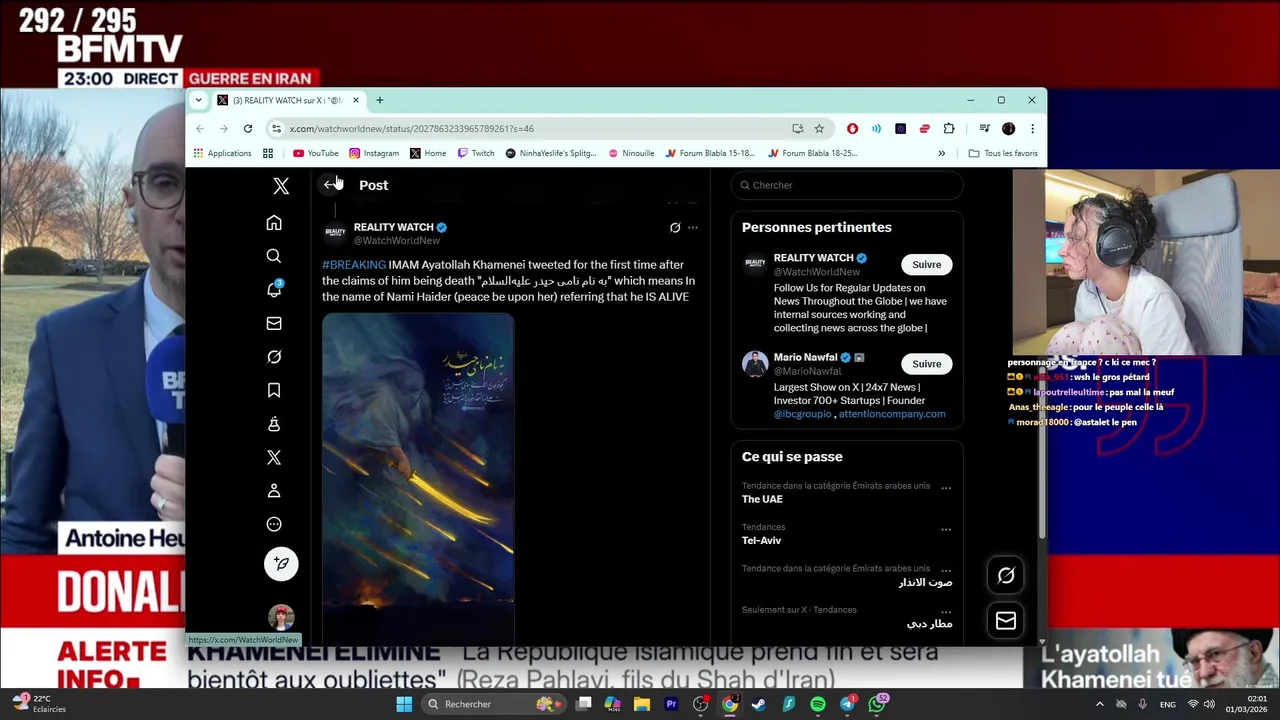Close the REALITY WATCH tab
Screen dimensions: 1280x720
click(x=355, y=100)
